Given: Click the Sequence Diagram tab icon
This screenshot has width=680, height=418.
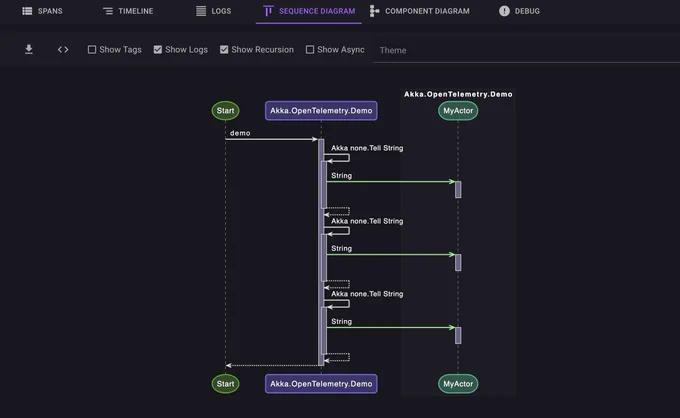Looking at the screenshot, I should click(x=268, y=11).
